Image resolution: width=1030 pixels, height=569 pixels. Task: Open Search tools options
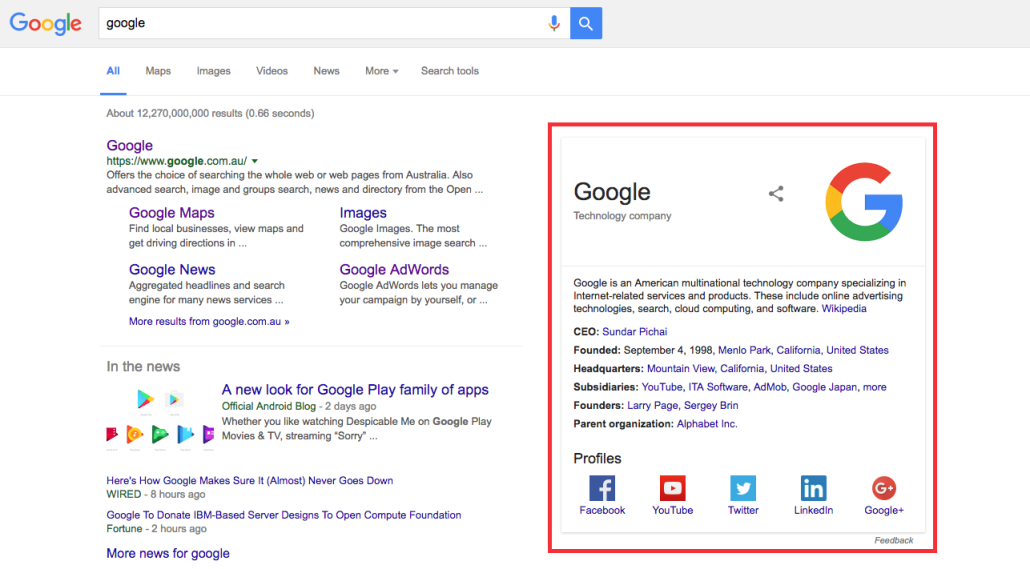coord(449,71)
